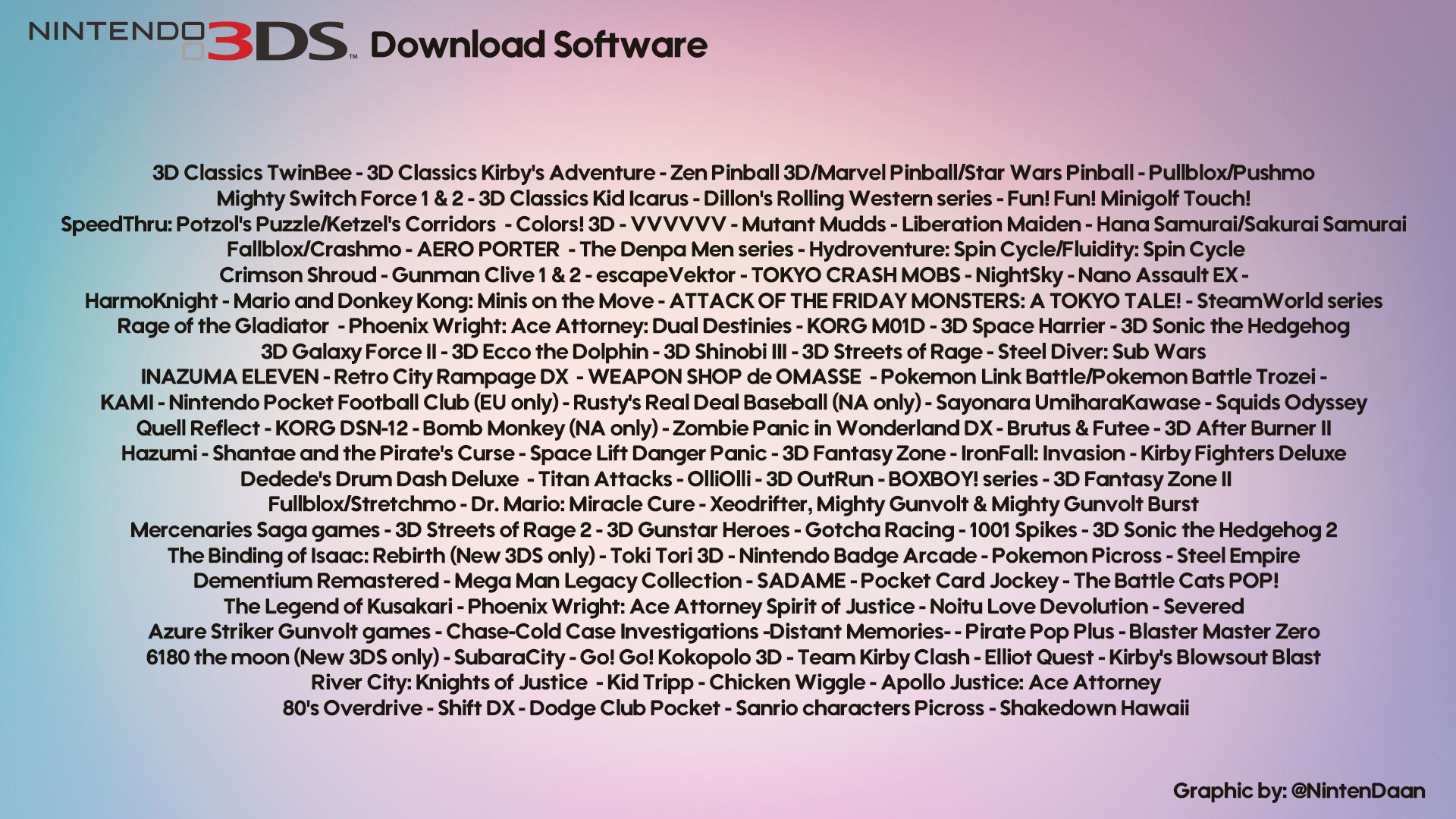Click 'Fallblox/Crashmo' title
Screen dimensions: 1456x819
[x=314, y=249]
